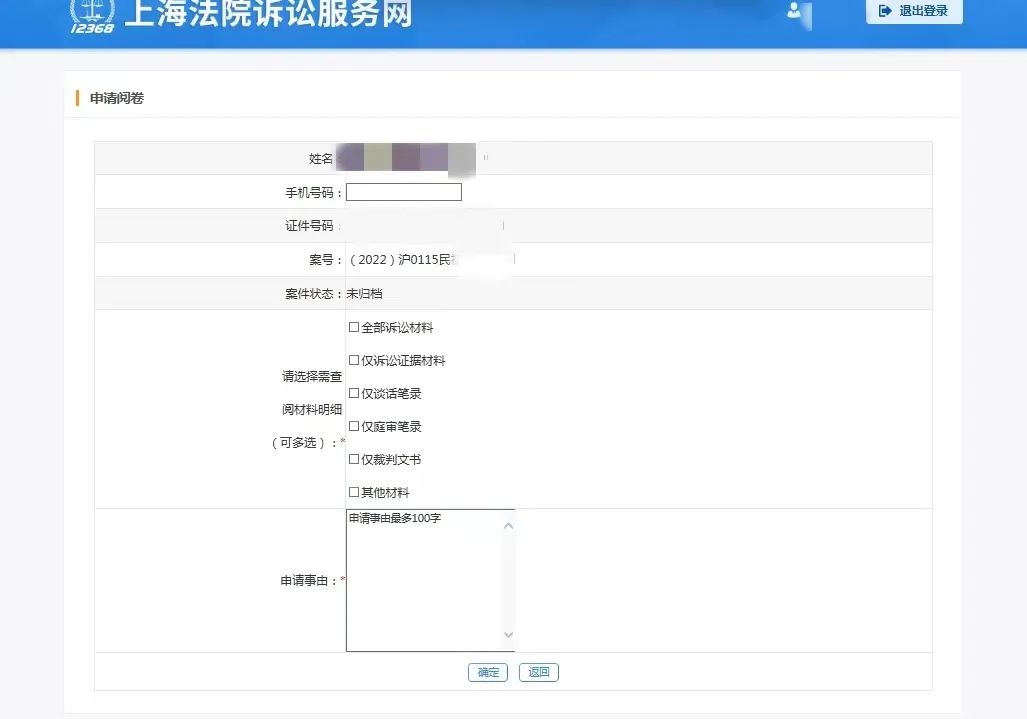Check the 仅诉讼证据材料 checkbox
This screenshot has height=719, width=1027.
tap(354, 360)
